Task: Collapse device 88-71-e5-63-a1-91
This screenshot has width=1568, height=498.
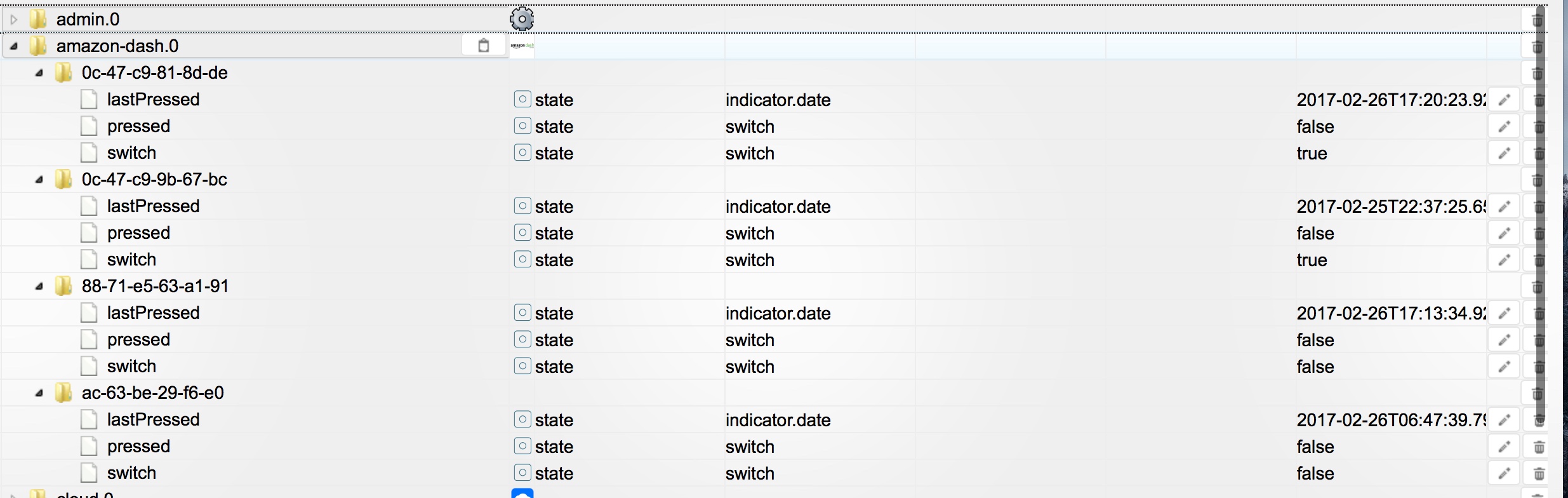Action: 39,286
